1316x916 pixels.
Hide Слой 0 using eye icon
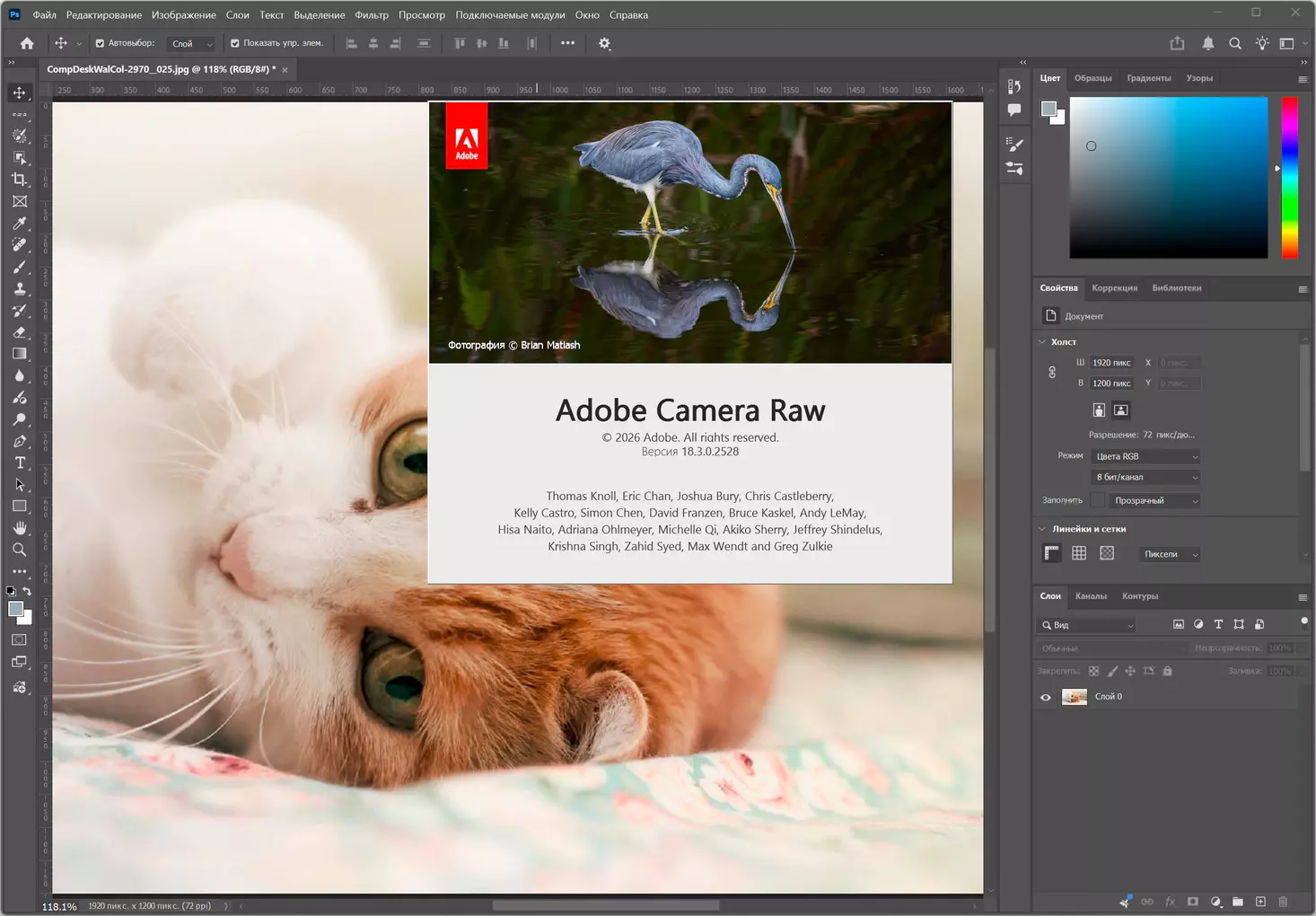1046,697
